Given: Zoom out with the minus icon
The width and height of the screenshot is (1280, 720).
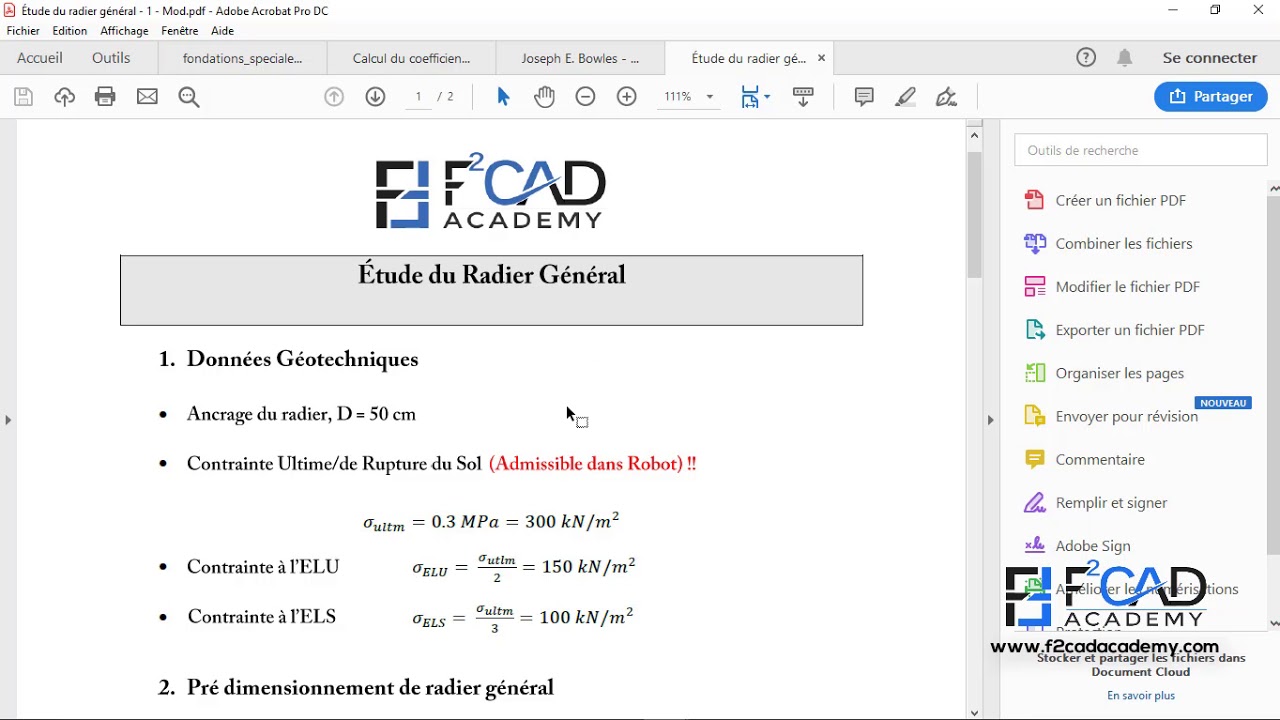Looking at the screenshot, I should 586,97.
